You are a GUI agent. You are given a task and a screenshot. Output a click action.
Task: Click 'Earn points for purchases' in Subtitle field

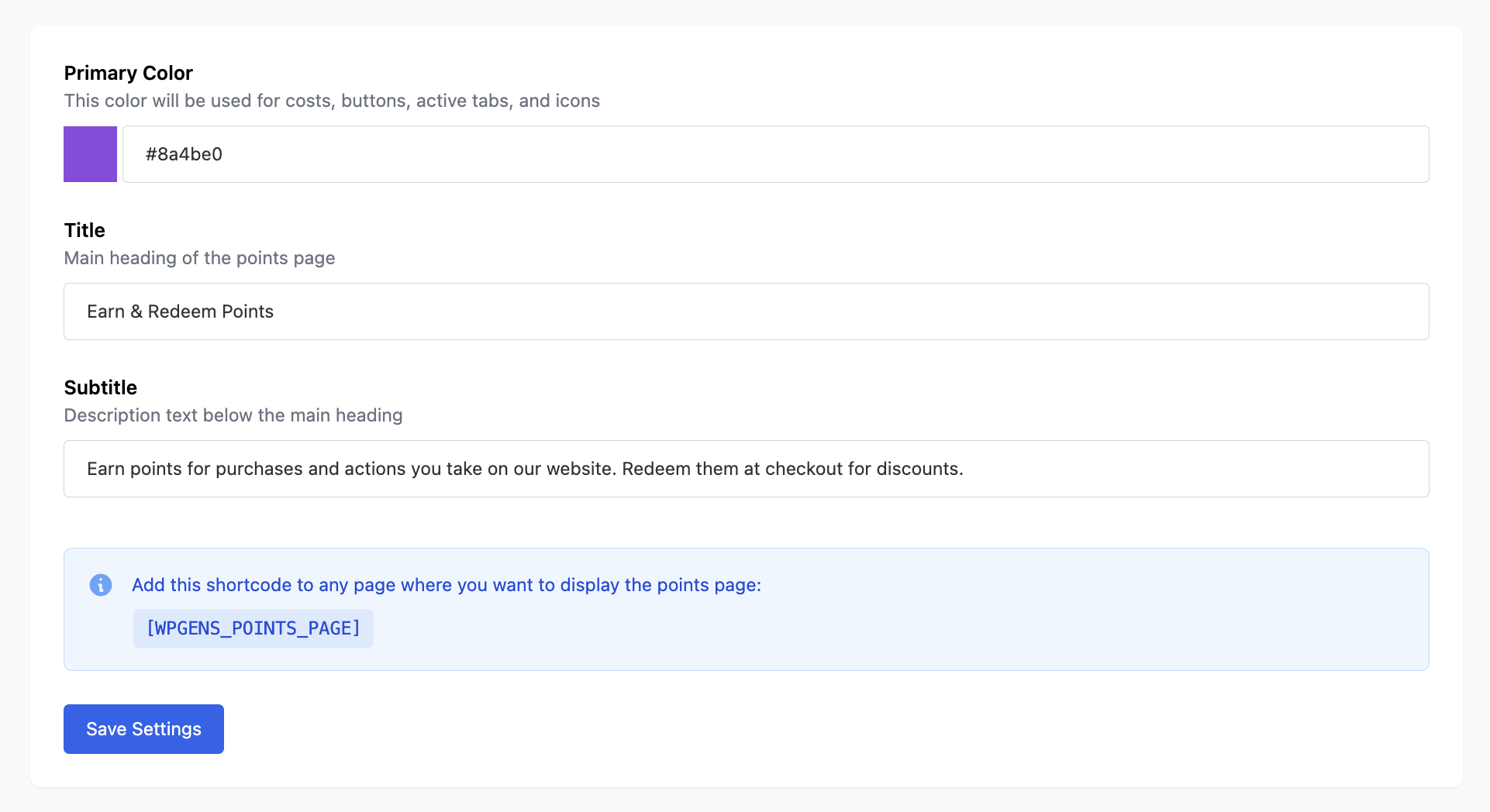click(195, 469)
